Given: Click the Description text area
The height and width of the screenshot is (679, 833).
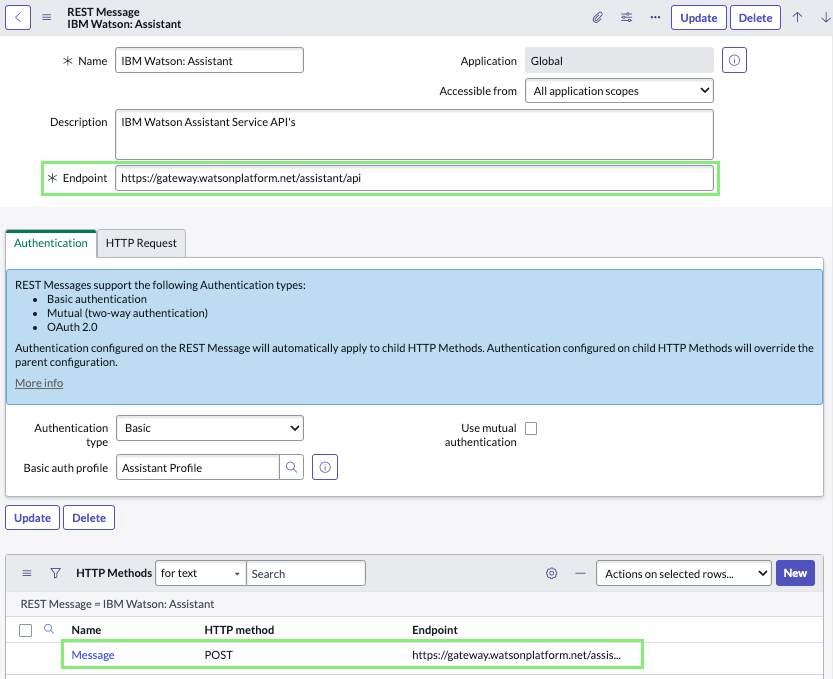Looking at the screenshot, I should (414, 134).
